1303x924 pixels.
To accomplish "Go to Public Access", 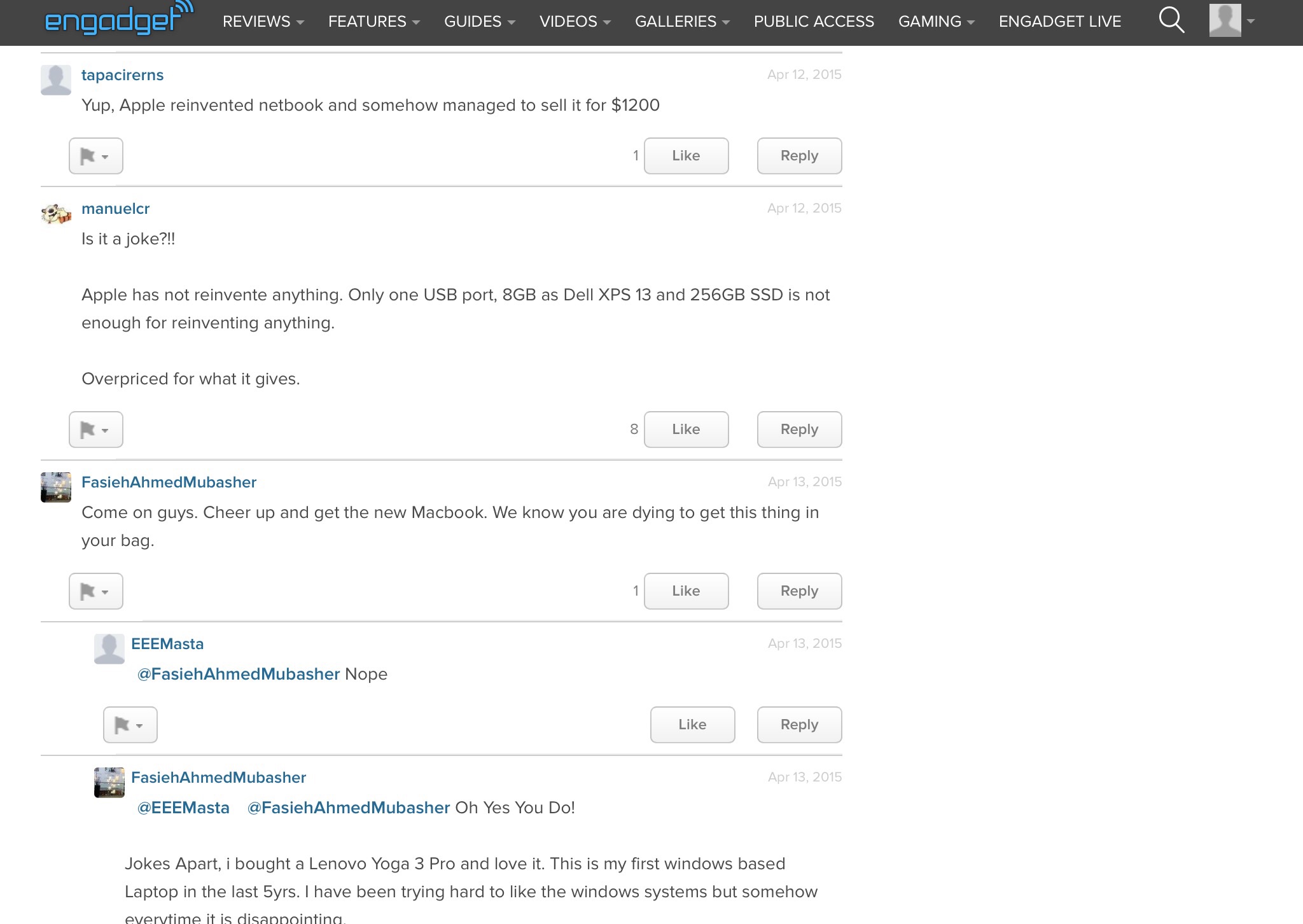I will point(814,22).
